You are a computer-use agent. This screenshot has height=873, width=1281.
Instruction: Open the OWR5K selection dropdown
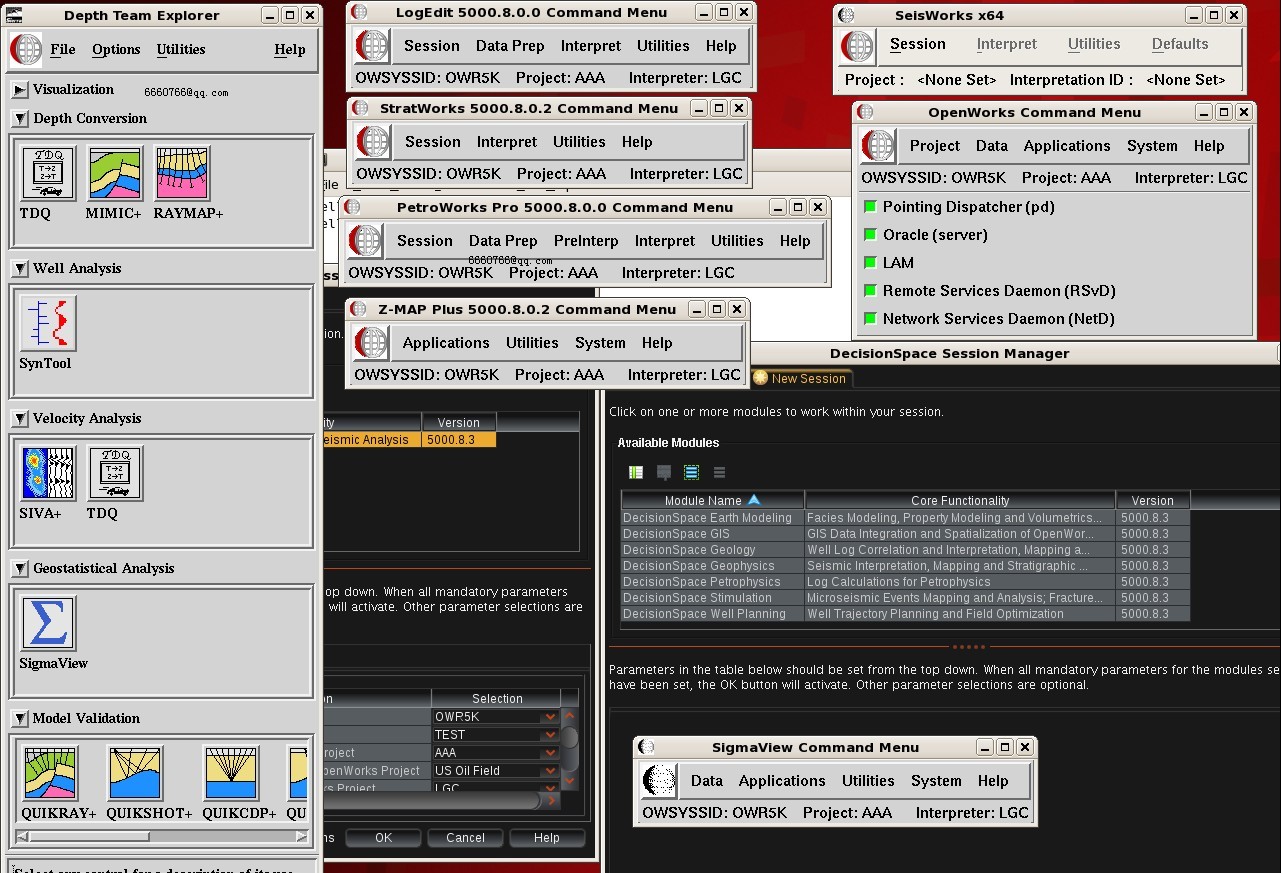pyautogui.click(x=550, y=717)
